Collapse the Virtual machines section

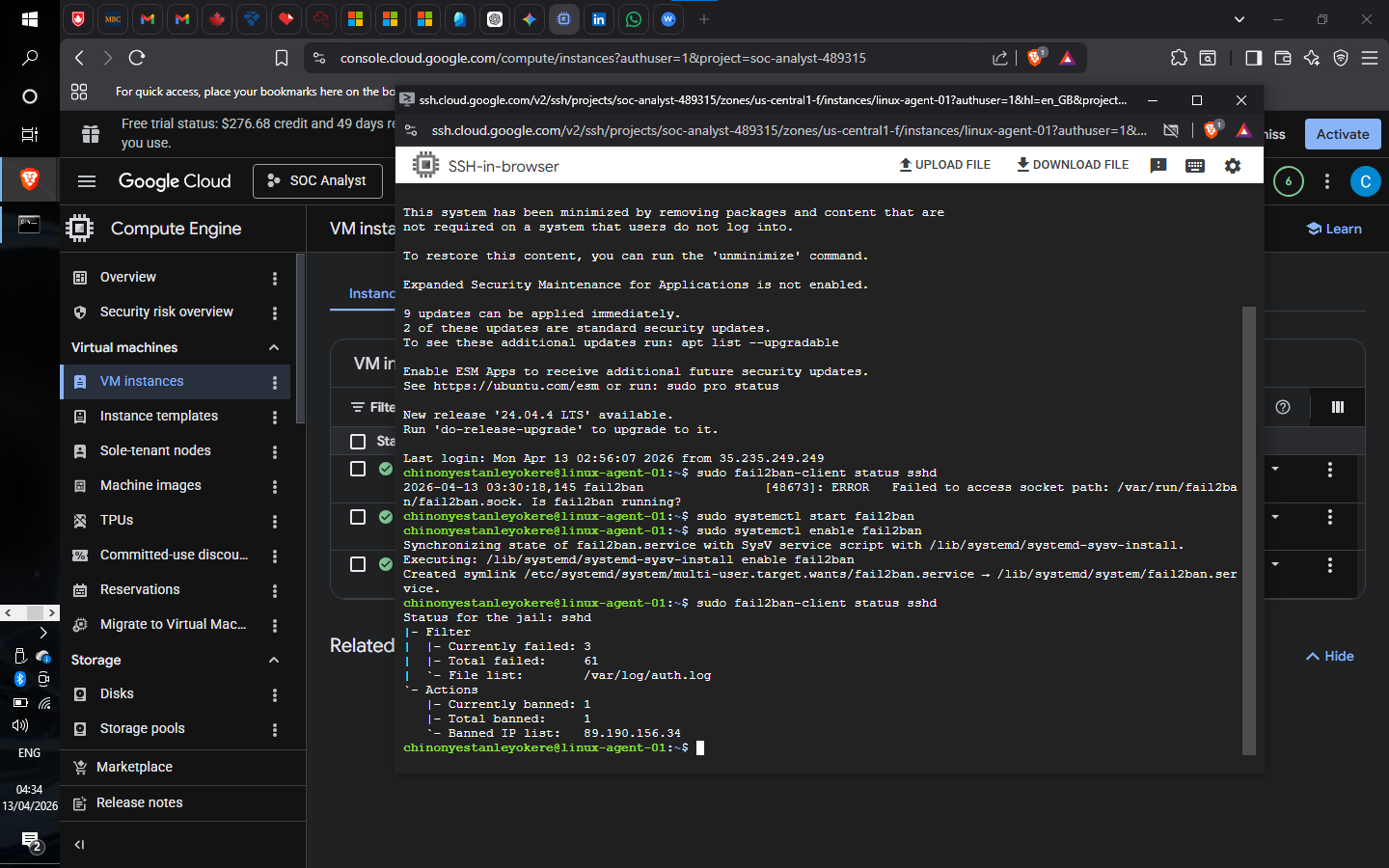[274, 347]
